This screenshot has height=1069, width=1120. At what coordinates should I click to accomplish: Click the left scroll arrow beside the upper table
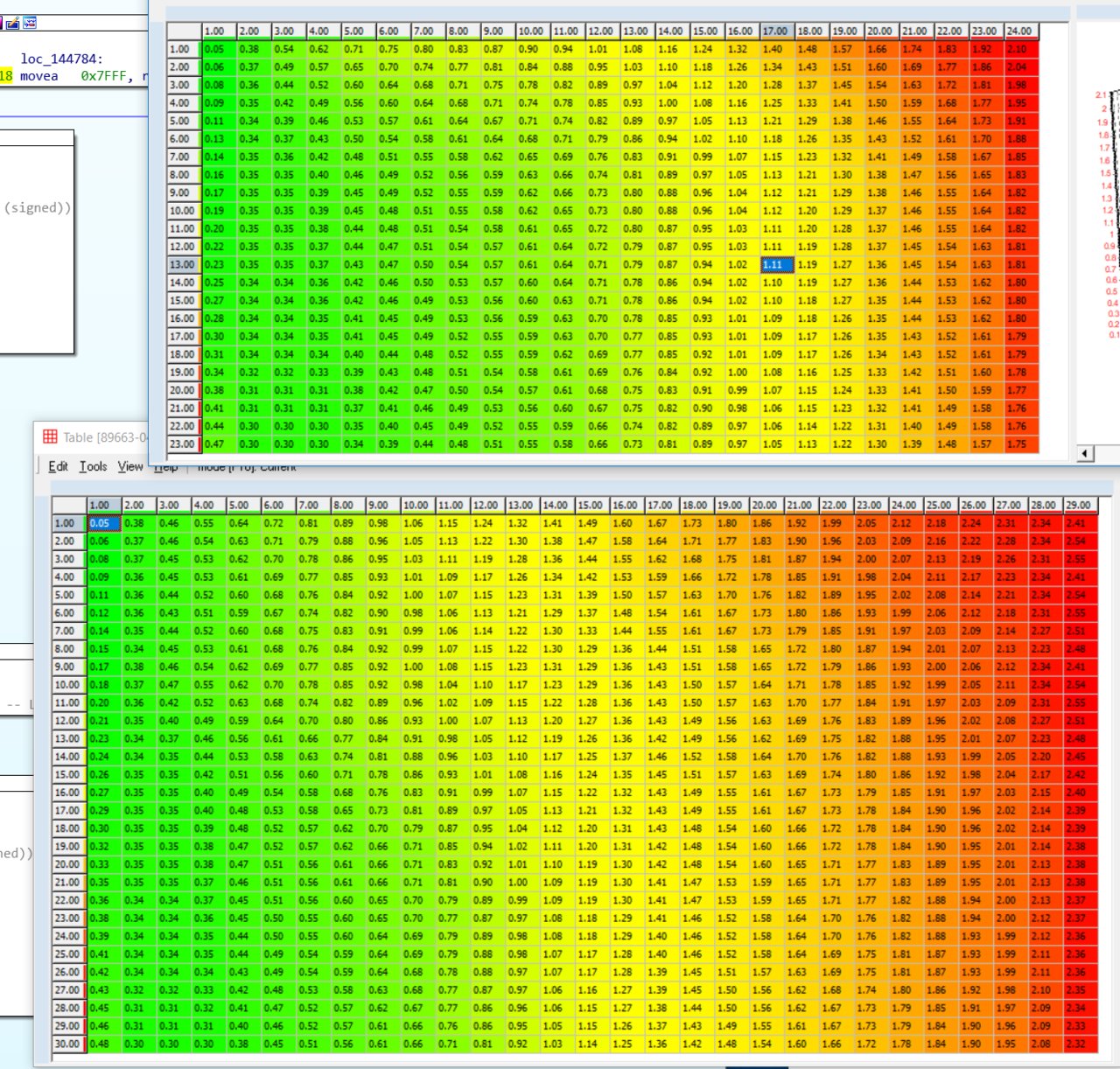tap(1086, 452)
